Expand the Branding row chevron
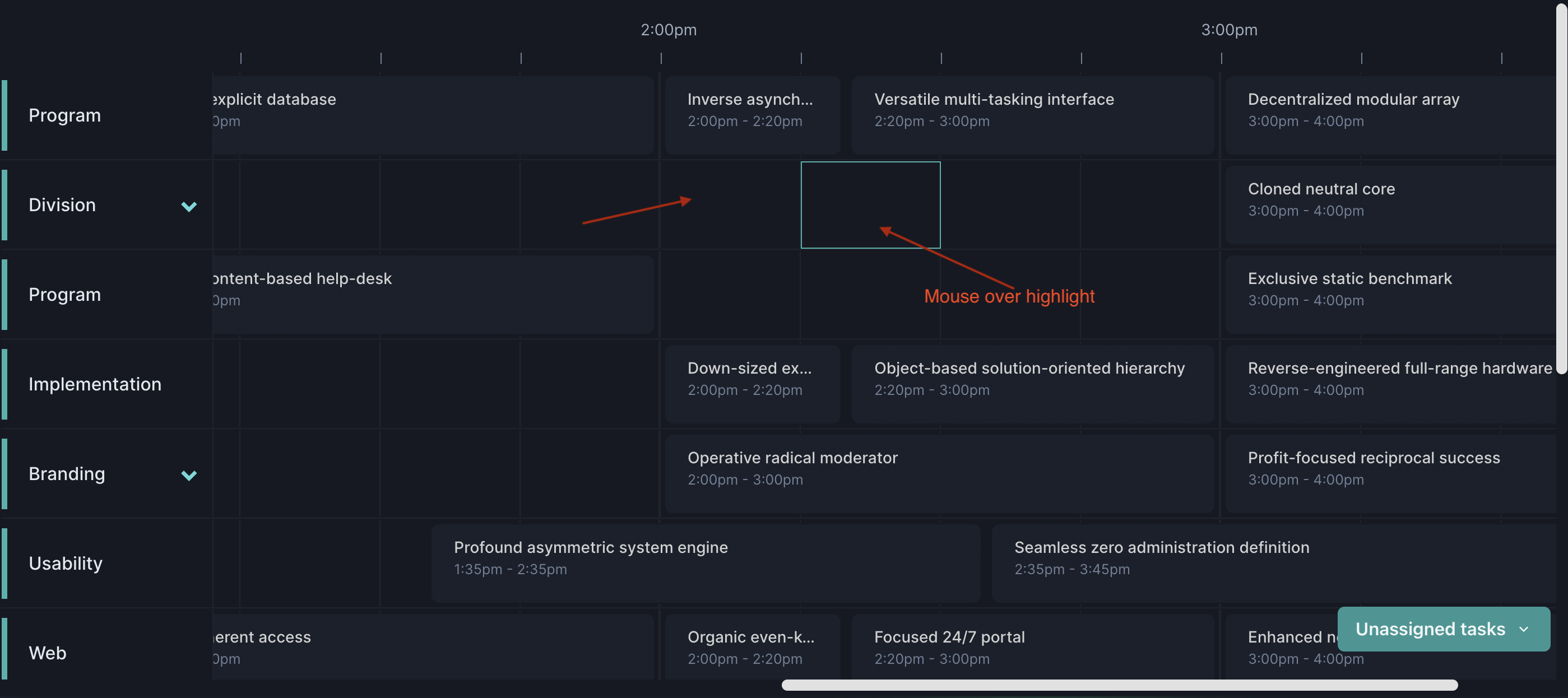 (189, 474)
